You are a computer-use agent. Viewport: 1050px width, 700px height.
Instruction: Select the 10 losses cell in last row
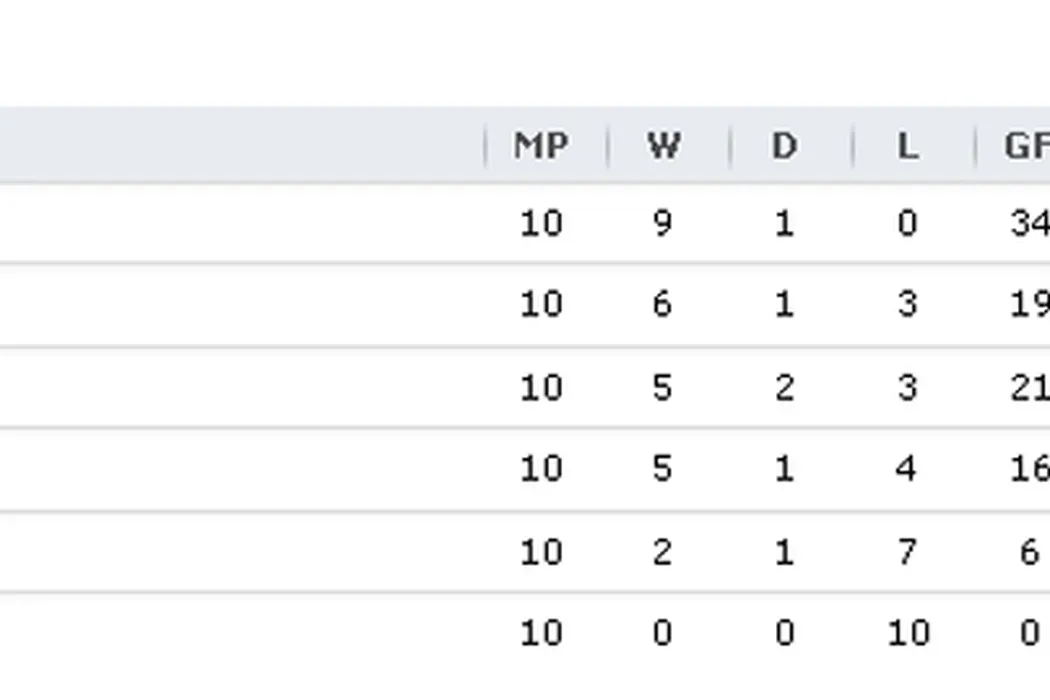pyautogui.click(x=907, y=633)
